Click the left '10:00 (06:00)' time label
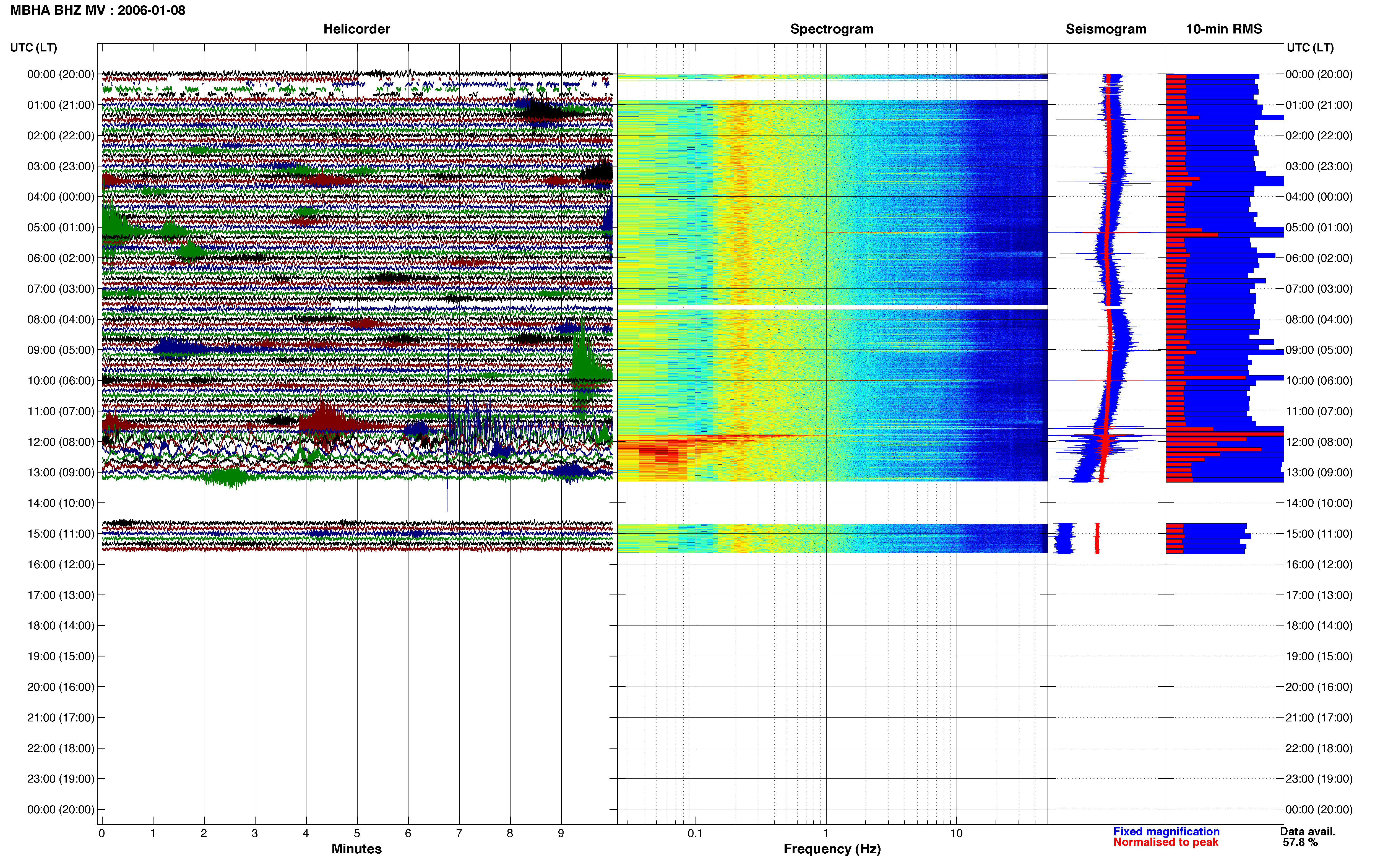The width and height of the screenshot is (1388, 868). coord(61,380)
